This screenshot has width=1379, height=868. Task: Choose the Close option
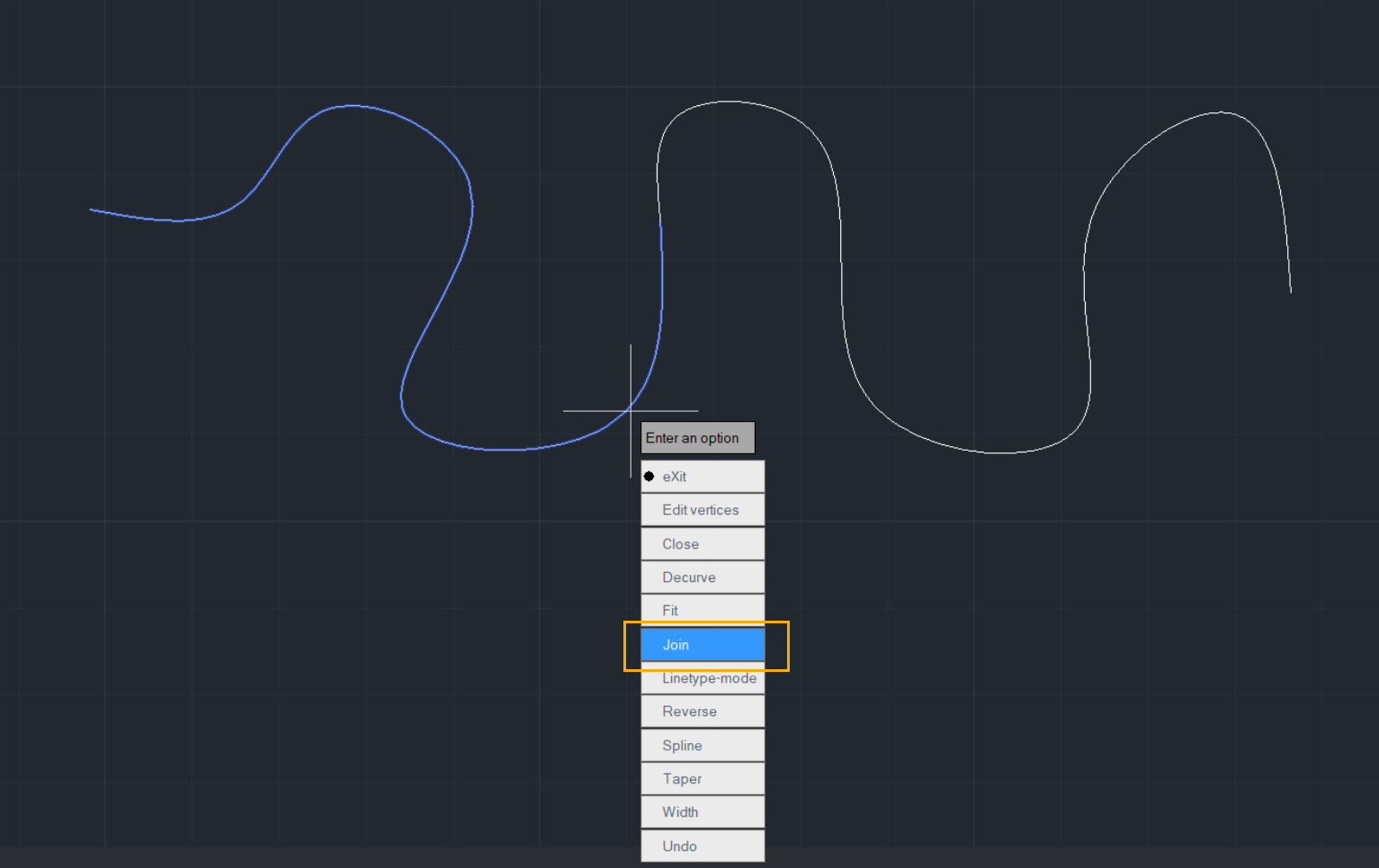tap(703, 544)
